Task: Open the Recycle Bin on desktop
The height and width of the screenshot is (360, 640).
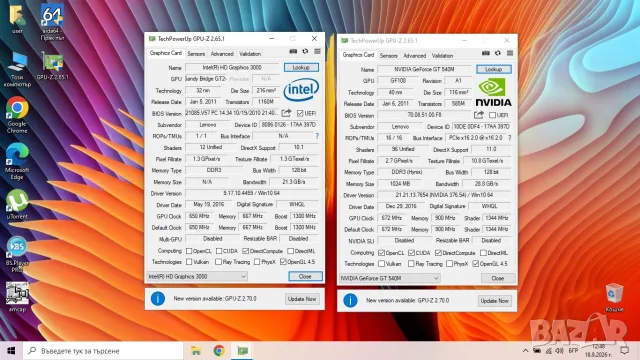Action: point(614,297)
